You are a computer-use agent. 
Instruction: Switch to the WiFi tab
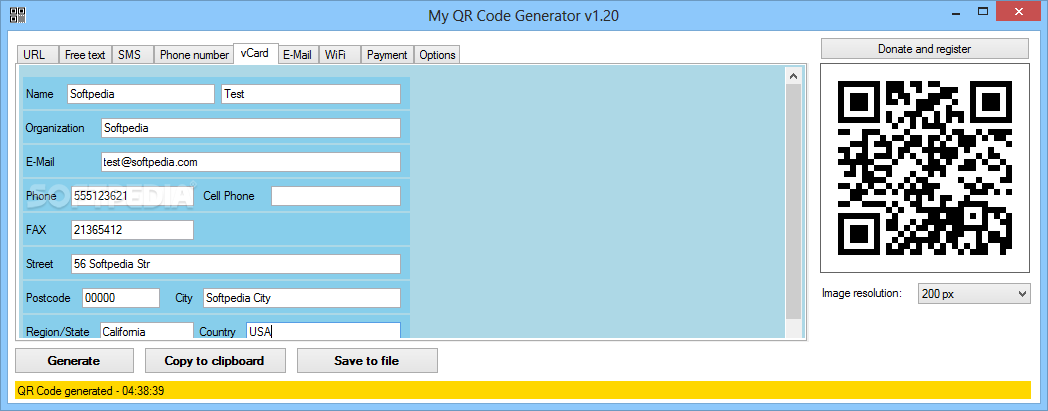click(340, 55)
